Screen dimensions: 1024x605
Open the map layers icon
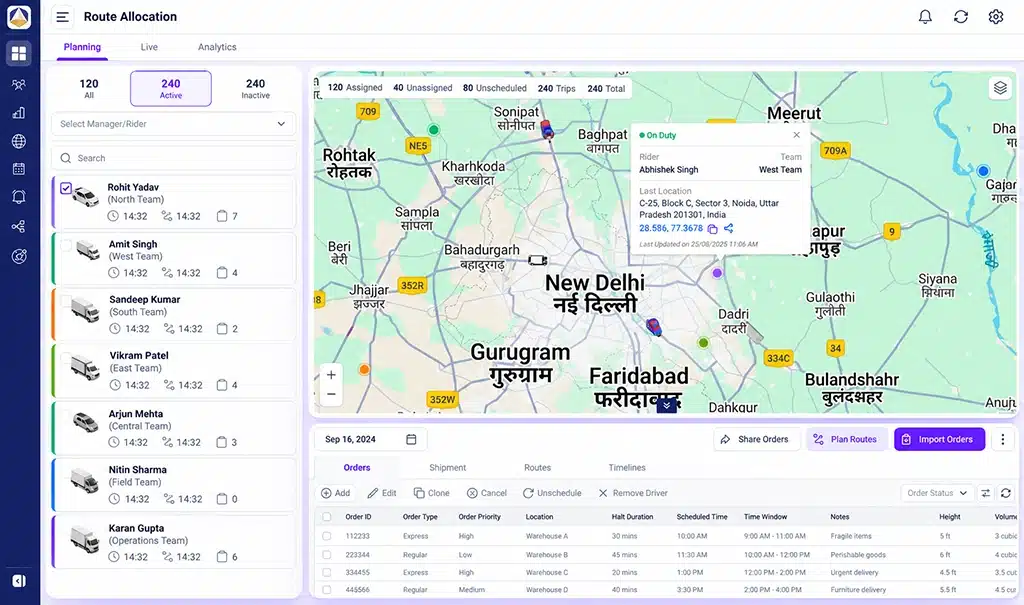[x=1000, y=88]
